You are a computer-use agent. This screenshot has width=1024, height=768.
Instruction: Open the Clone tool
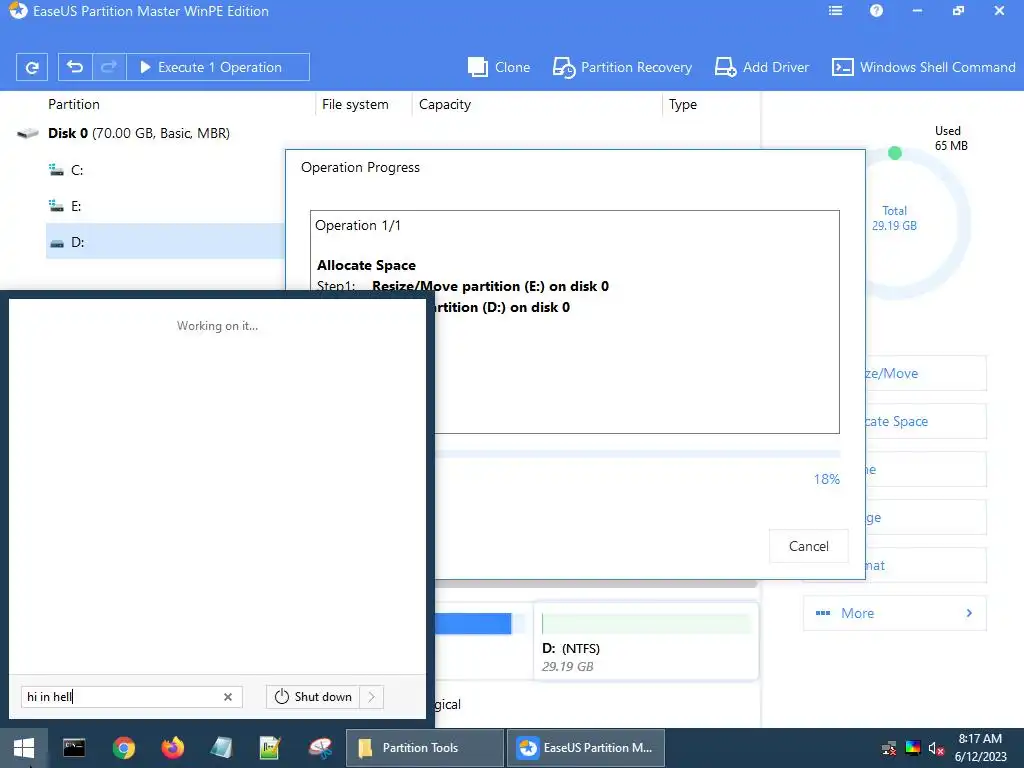(x=499, y=67)
